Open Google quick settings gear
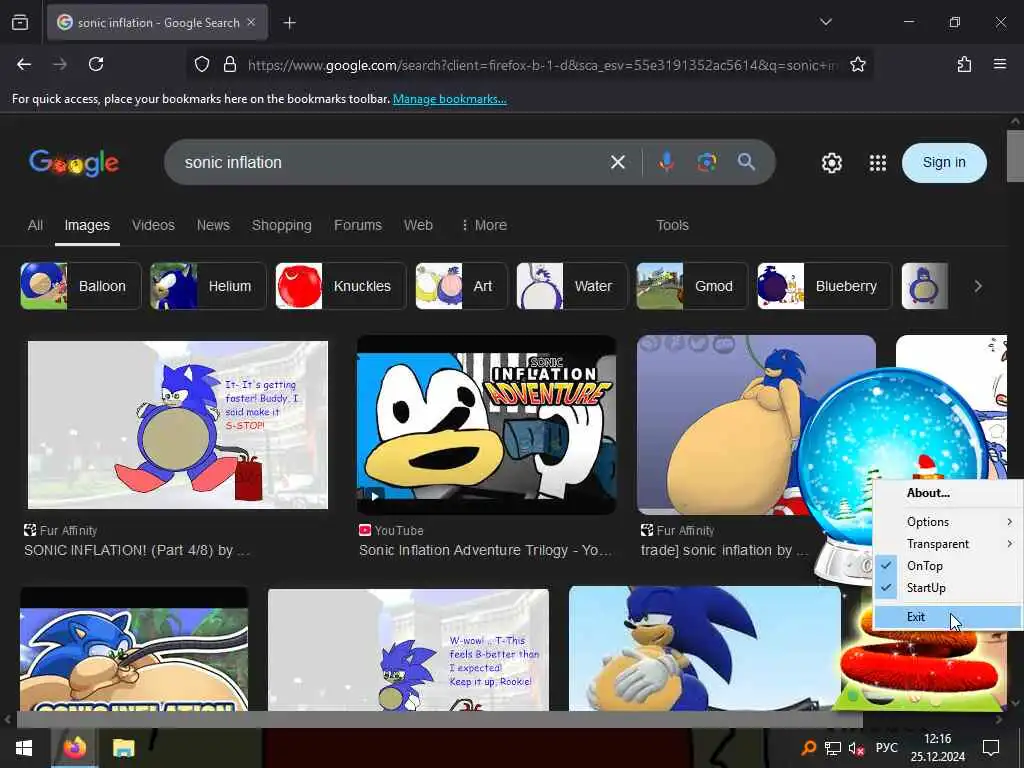This screenshot has width=1024, height=768. pos(831,163)
